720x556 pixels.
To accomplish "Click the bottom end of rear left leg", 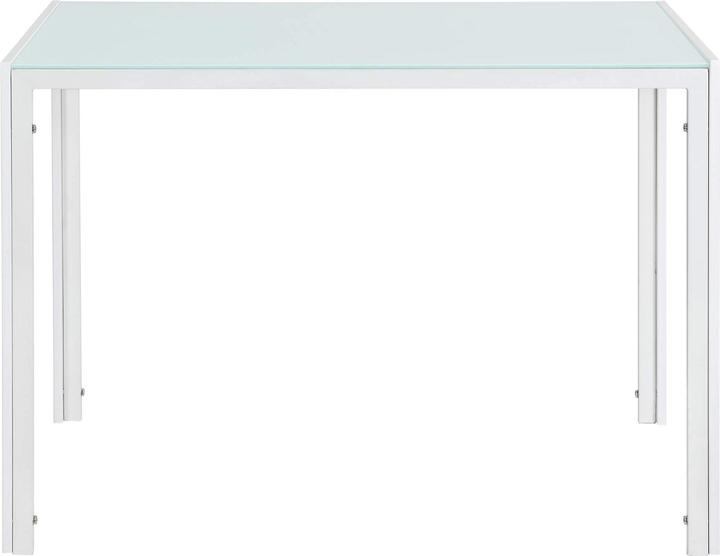I will point(68,417).
